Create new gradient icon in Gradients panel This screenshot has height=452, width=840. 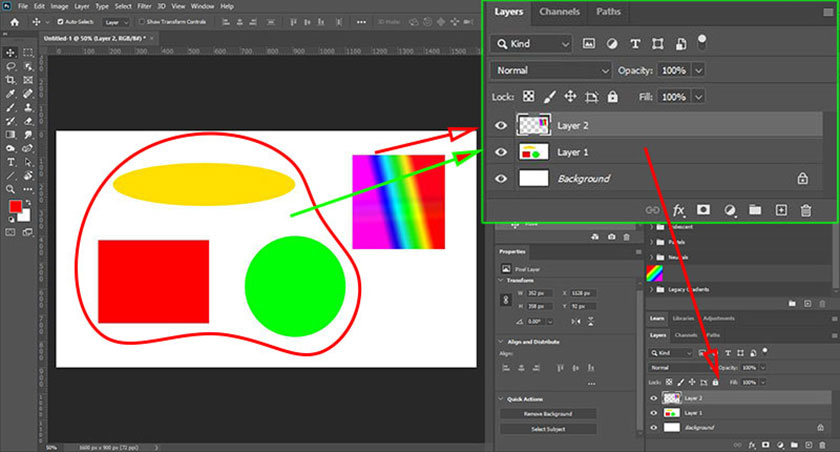pyautogui.click(x=807, y=304)
